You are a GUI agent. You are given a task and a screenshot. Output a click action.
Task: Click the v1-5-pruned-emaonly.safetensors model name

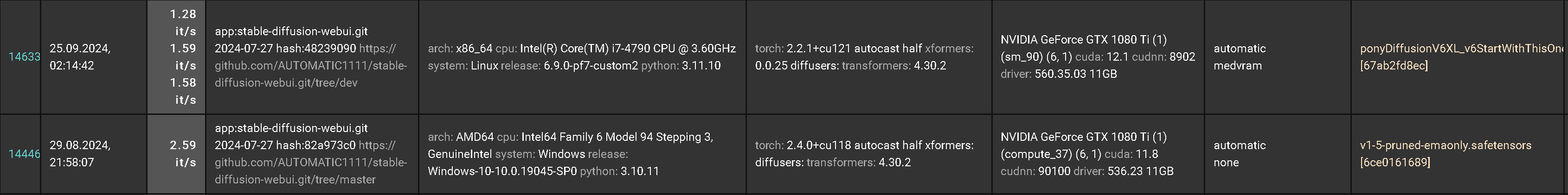point(1445,146)
